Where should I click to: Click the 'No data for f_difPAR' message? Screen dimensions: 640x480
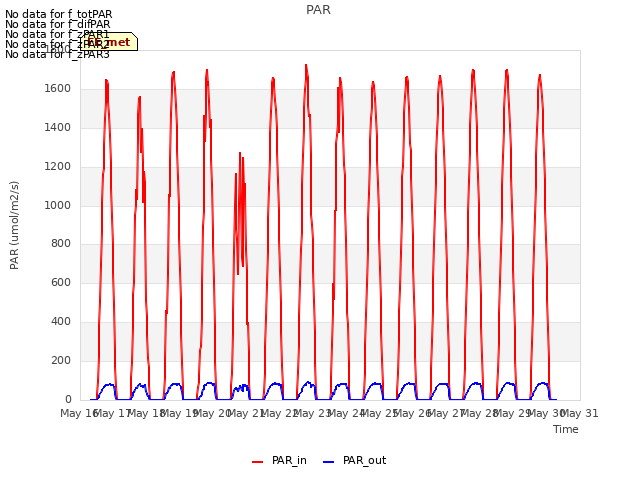pos(58,24)
